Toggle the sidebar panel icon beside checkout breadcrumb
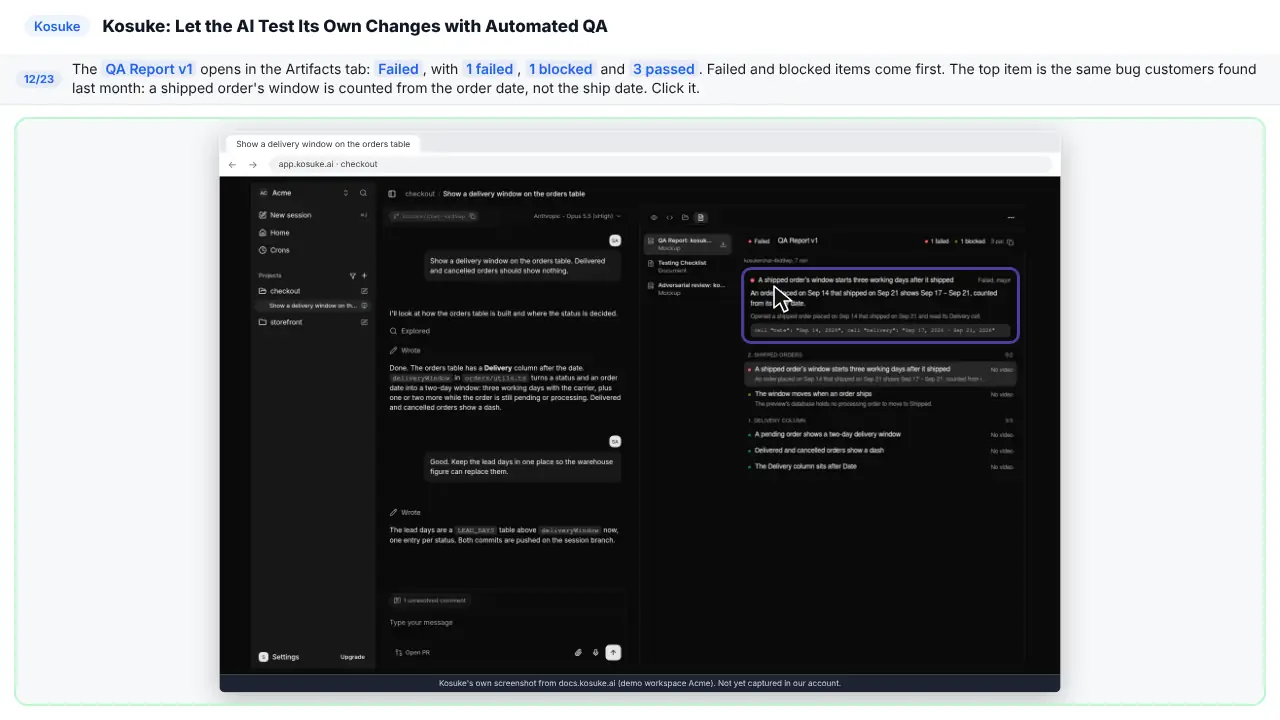 click(392, 194)
